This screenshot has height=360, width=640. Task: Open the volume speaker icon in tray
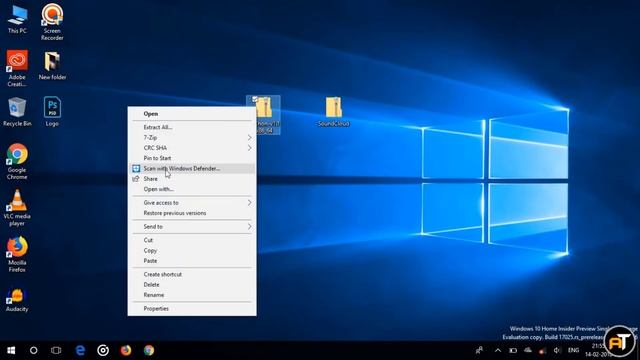coord(557,350)
